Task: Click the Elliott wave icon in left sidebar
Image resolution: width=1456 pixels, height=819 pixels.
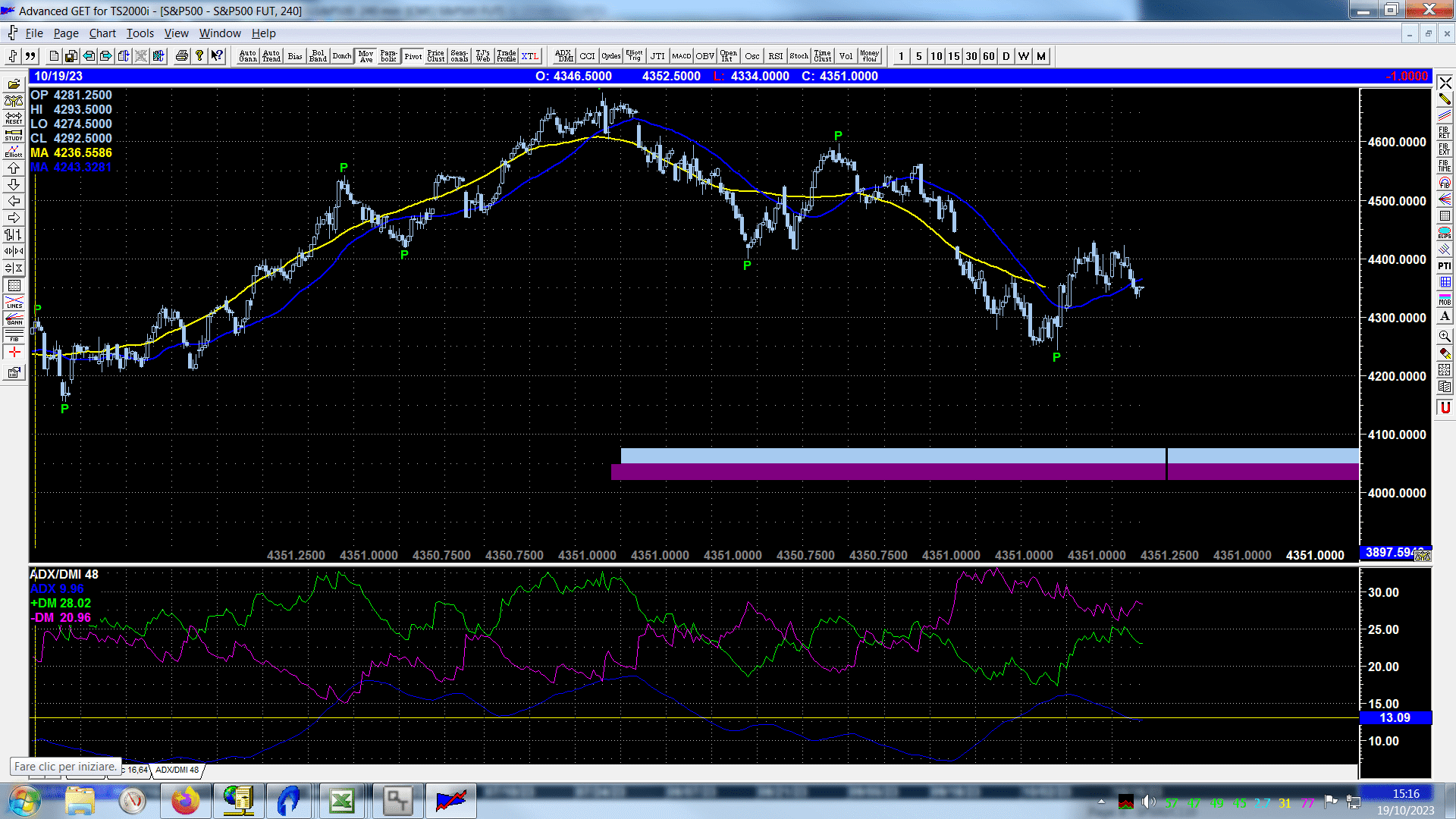Action: 14,152
